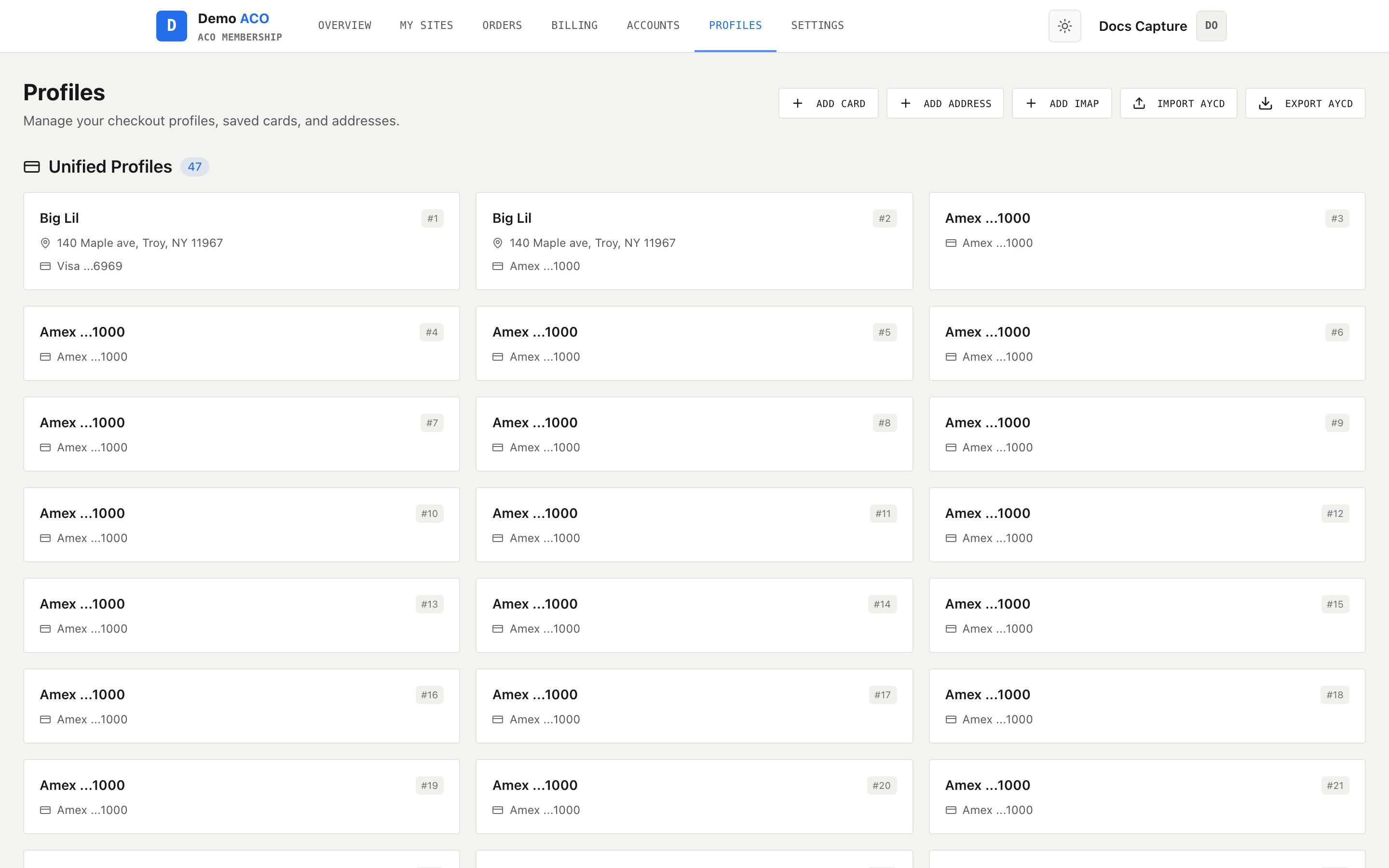Open the Settings tab

(x=817, y=26)
